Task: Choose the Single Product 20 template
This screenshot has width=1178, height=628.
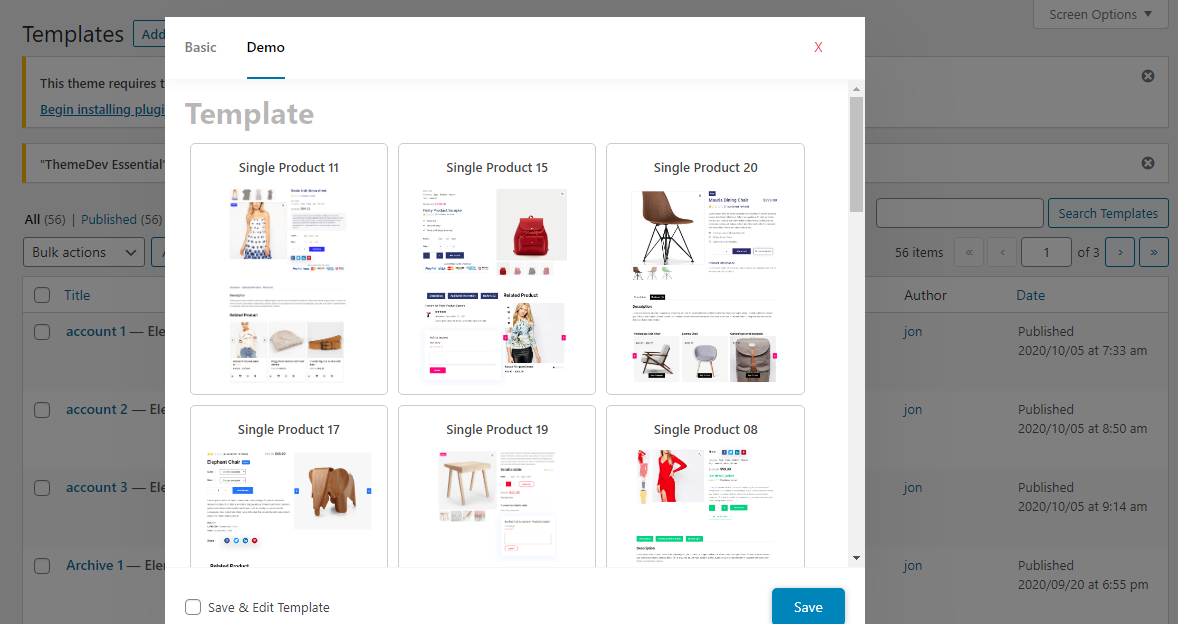Action: [705, 269]
